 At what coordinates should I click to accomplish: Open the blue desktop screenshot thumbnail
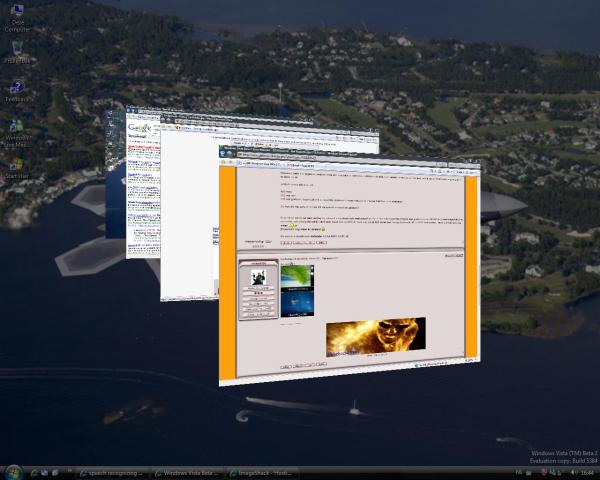tap(297, 303)
